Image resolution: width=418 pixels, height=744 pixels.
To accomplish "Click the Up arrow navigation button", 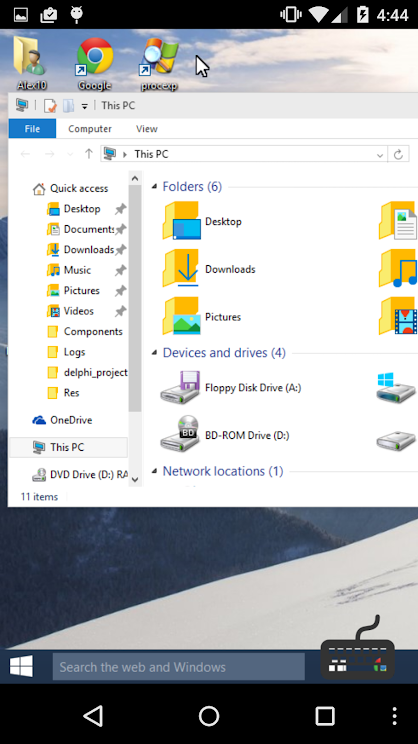I will click(88, 154).
